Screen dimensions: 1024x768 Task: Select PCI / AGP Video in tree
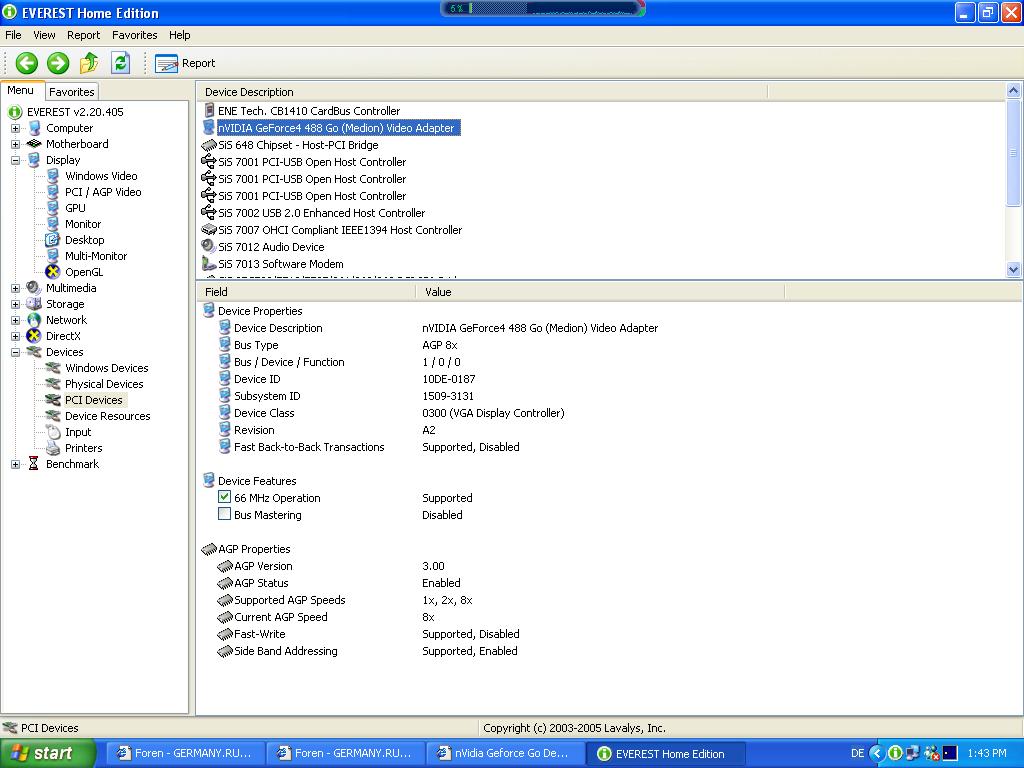(x=103, y=192)
